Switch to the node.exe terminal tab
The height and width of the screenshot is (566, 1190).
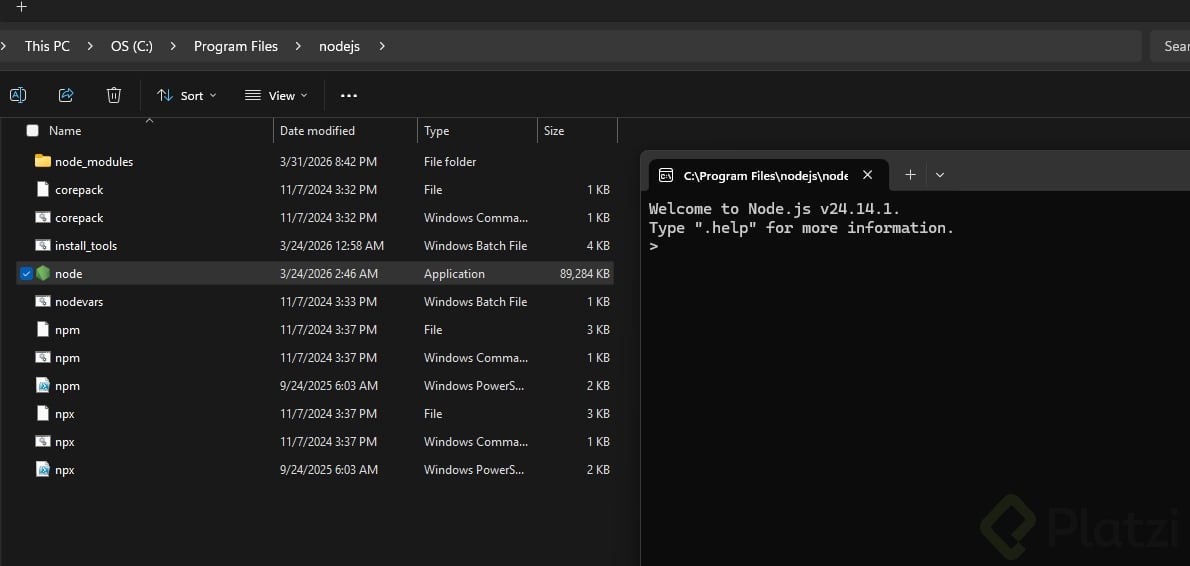(764, 175)
